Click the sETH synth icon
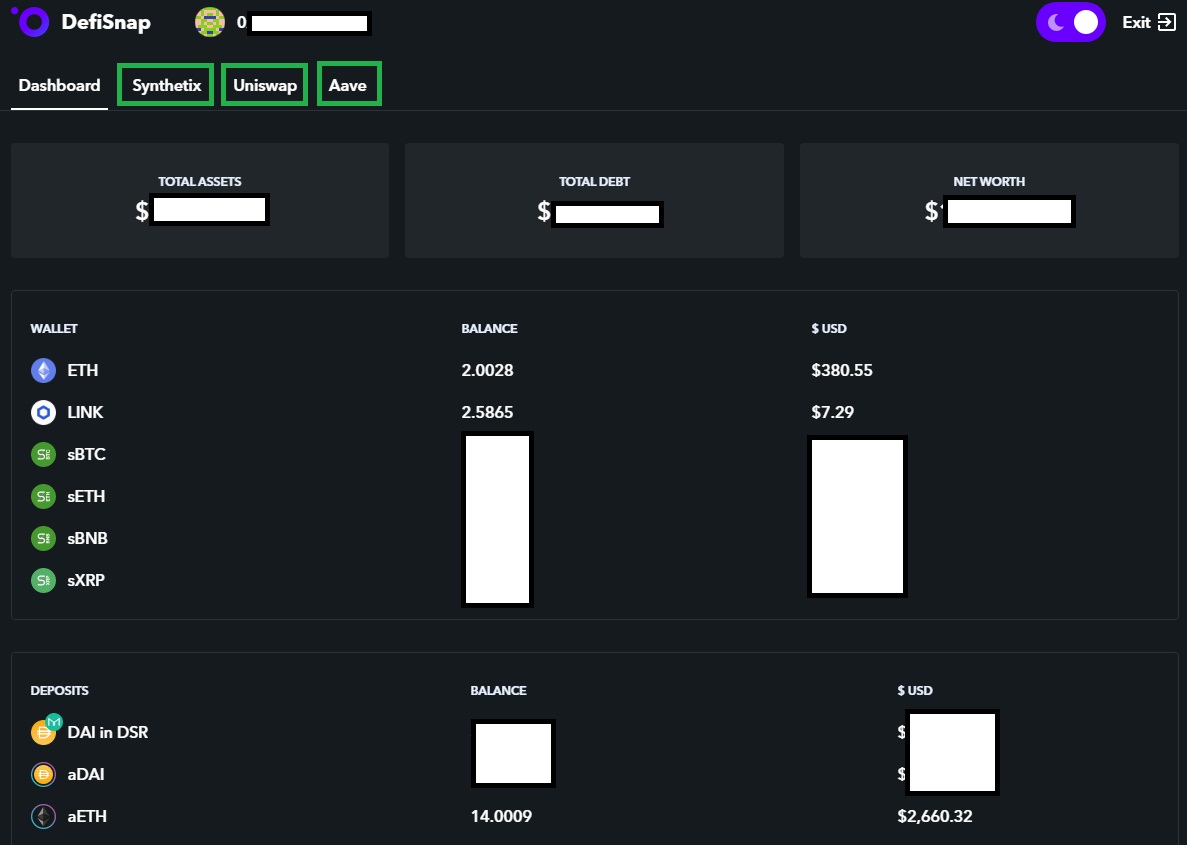 tap(43, 497)
